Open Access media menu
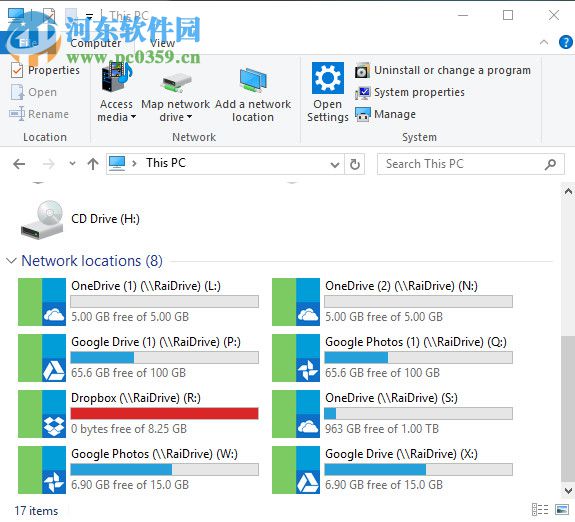Image resolution: width=575 pixels, height=522 pixels. point(116,92)
